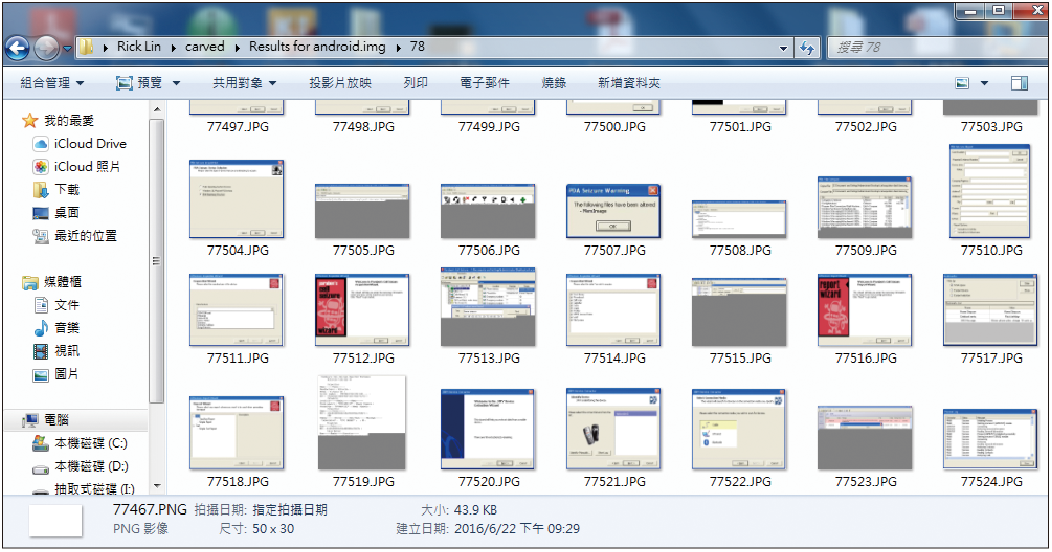Click the sidebar scroll up arrow
This screenshot has height=552, width=1052.
tap(156, 109)
